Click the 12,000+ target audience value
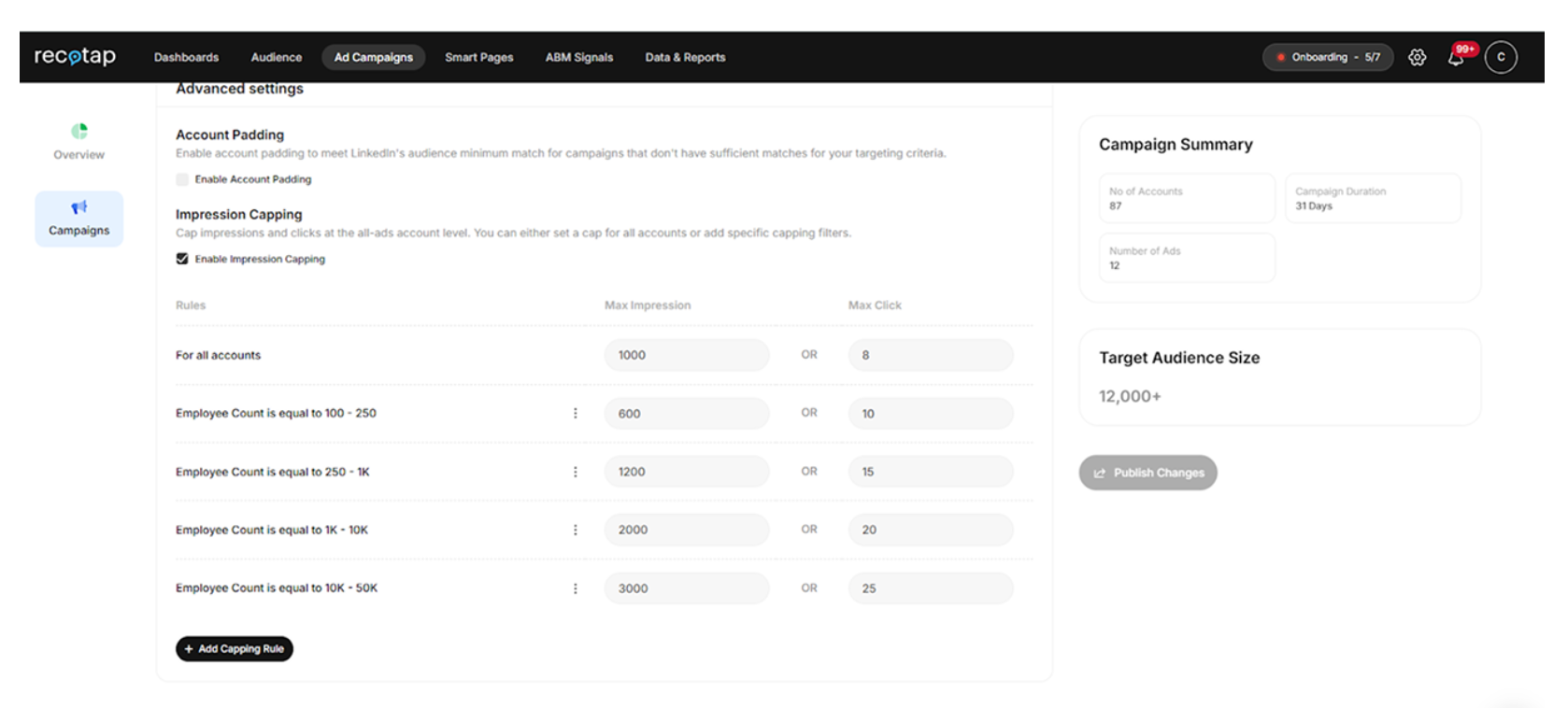1568x708 pixels. coord(1130,396)
